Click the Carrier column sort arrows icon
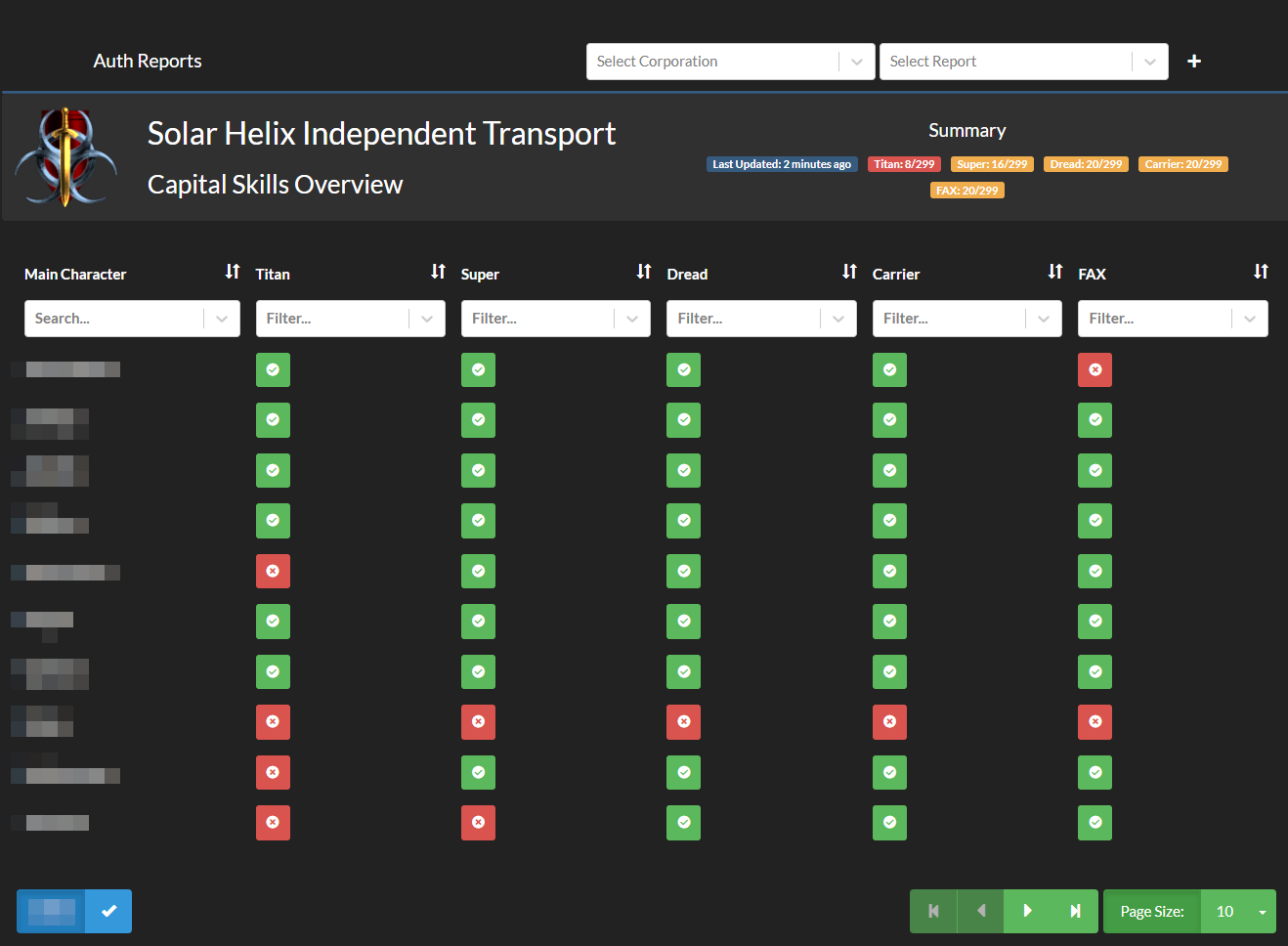 (x=1055, y=272)
